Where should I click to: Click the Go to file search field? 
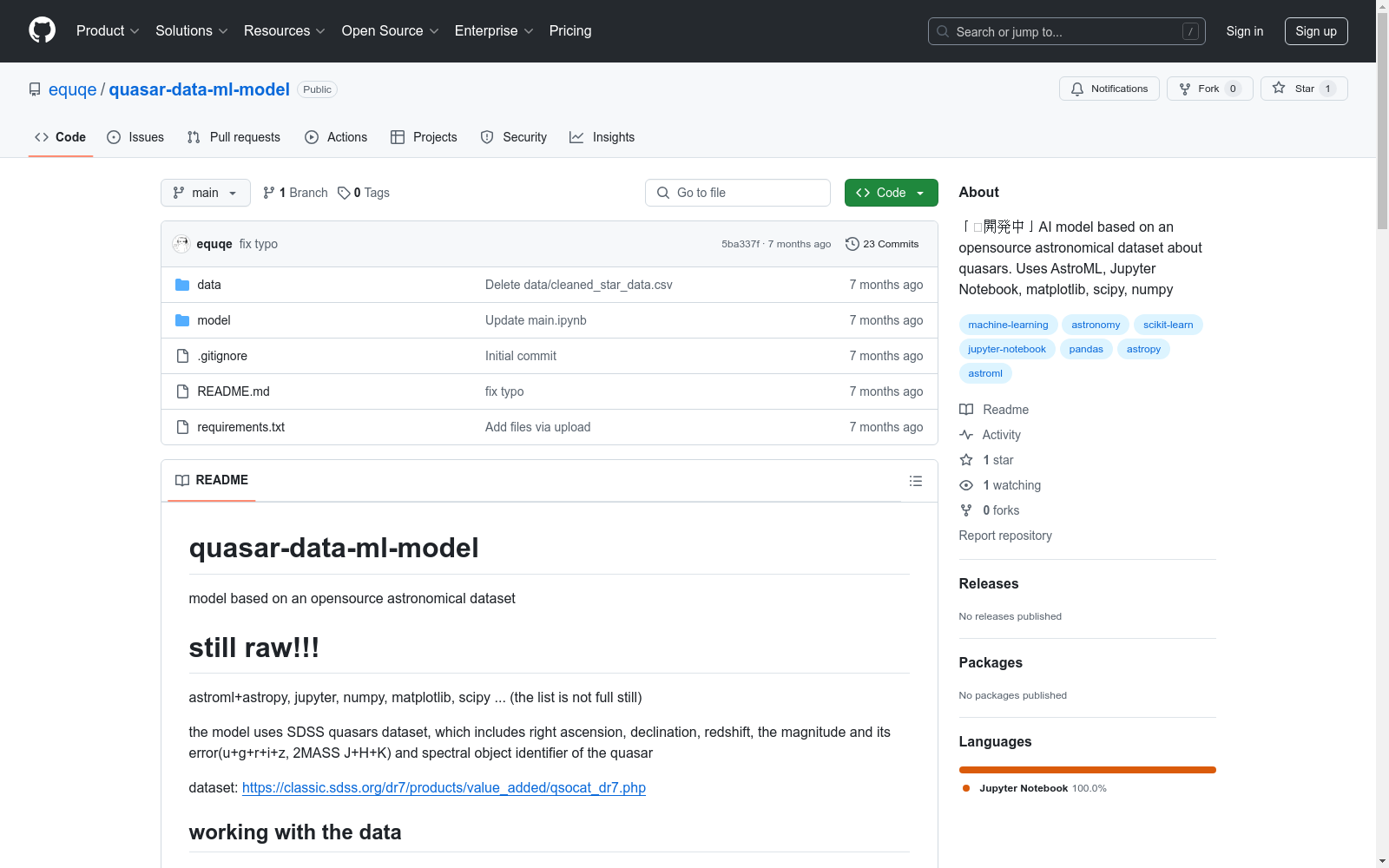click(738, 193)
